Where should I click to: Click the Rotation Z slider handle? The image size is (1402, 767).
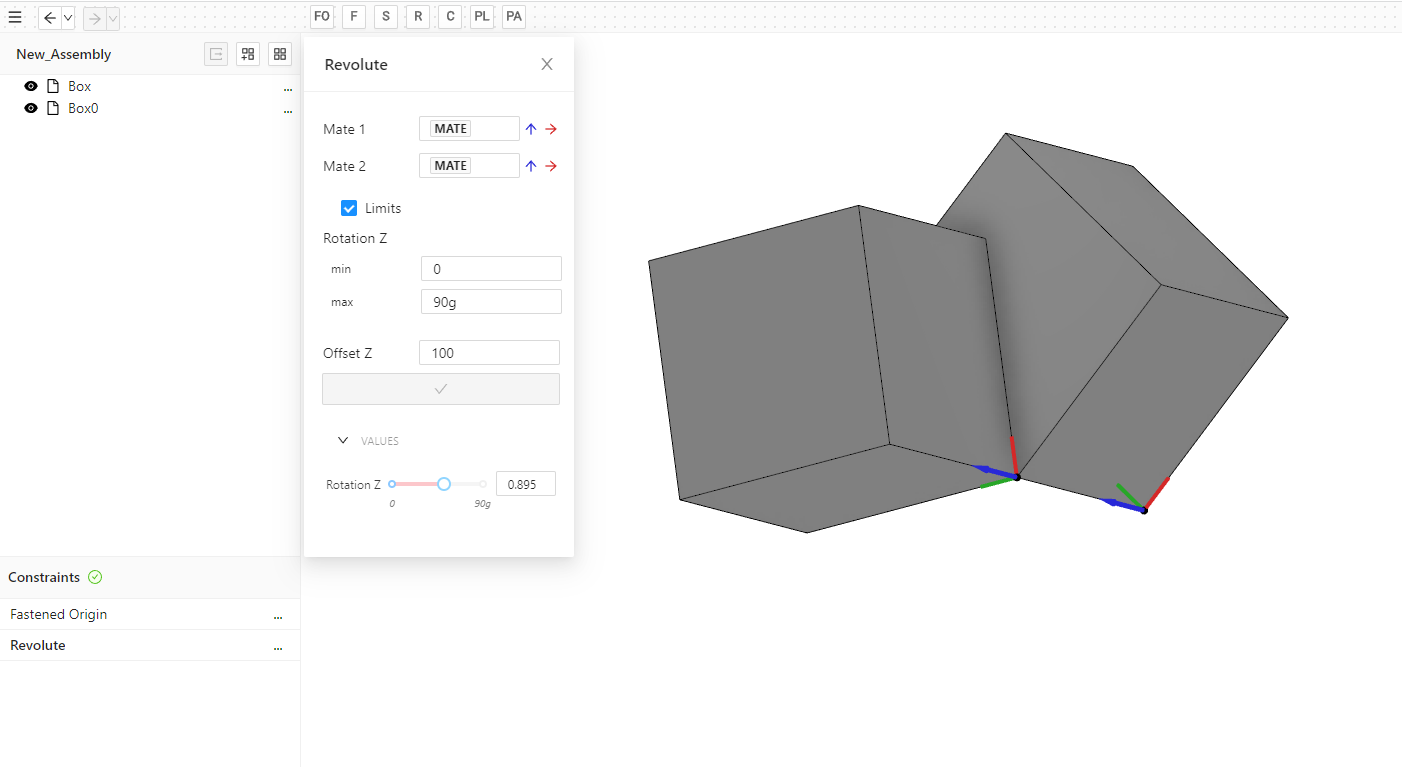click(444, 484)
